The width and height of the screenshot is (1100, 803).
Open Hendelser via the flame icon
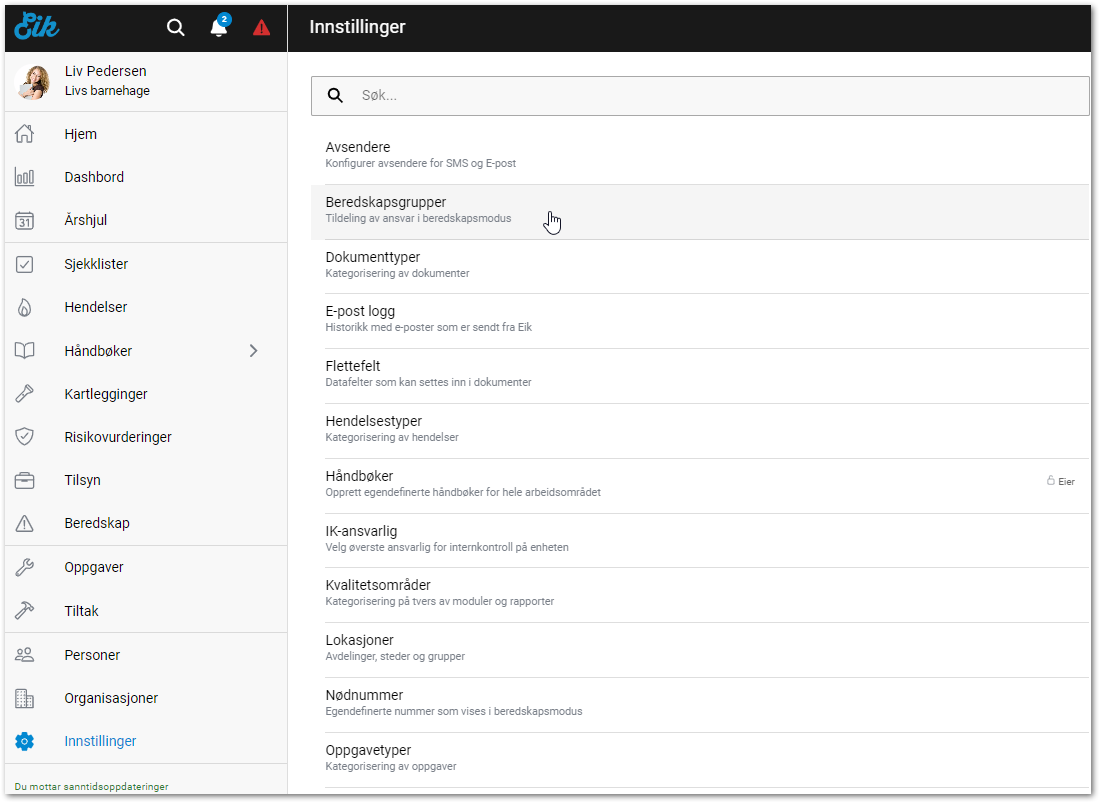[x=25, y=308]
